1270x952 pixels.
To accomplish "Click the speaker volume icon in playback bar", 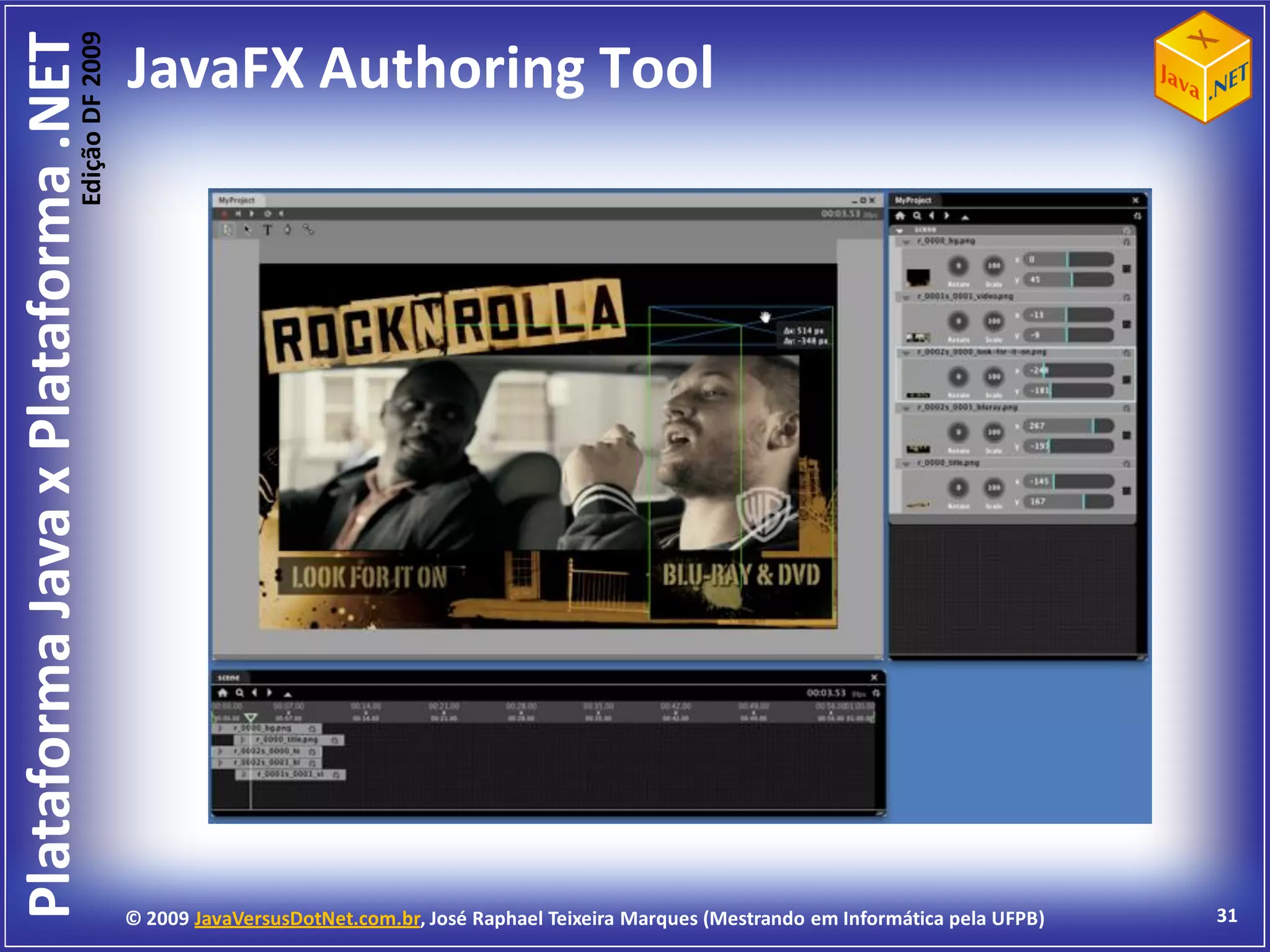I will (281, 213).
